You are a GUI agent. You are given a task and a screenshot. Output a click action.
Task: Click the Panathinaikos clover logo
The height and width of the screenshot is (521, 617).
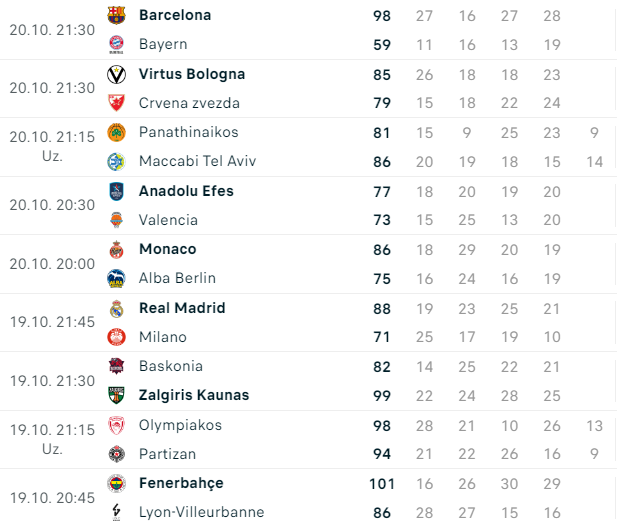click(116, 133)
